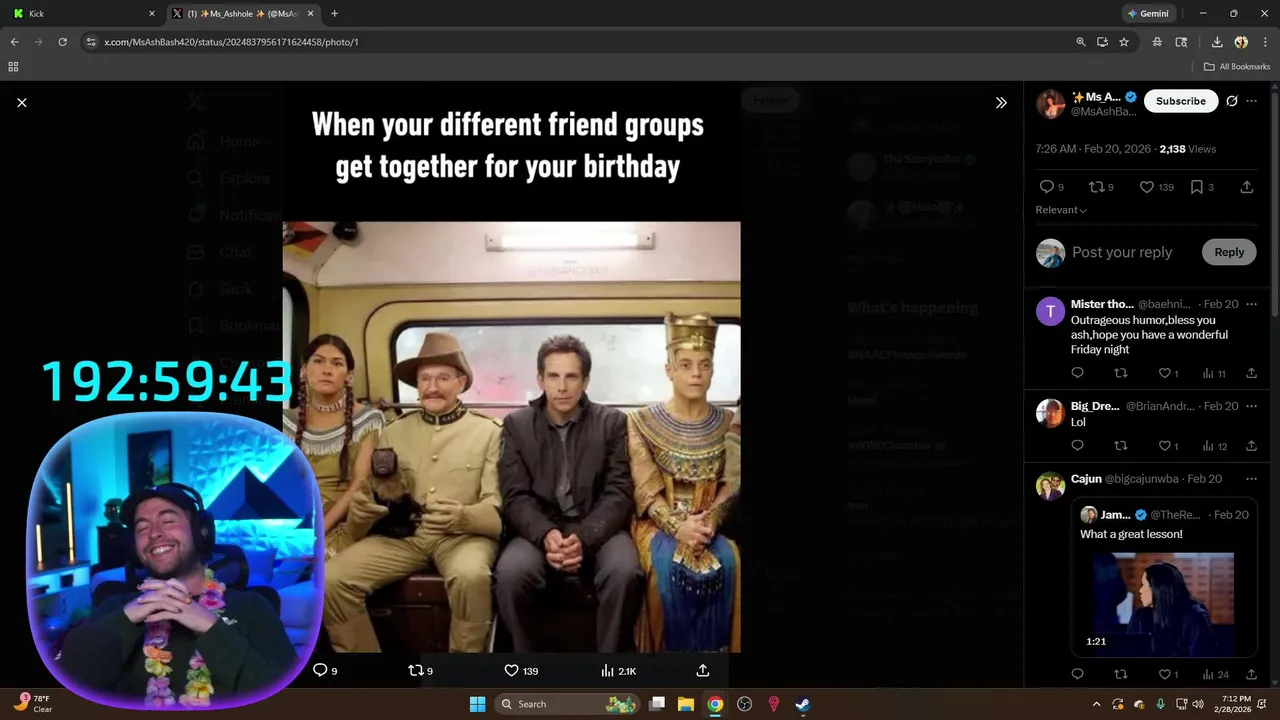This screenshot has width=1280, height=720.
Task: Open File Explorer from the taskbar
Action: pos(686,704)
